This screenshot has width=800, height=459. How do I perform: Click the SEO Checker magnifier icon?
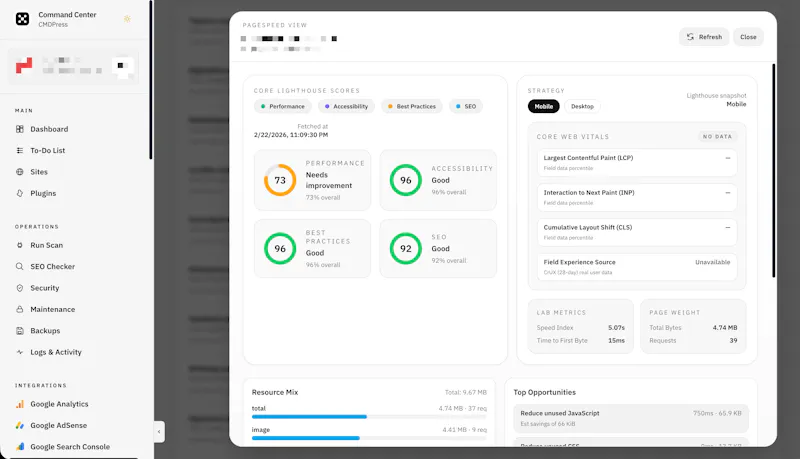(20, 267)
